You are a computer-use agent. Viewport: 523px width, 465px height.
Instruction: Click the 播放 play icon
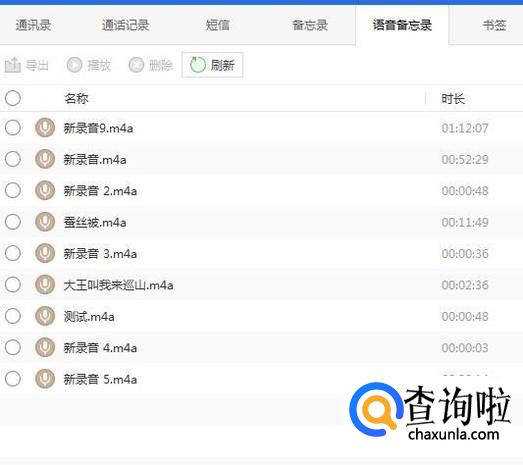(x=74, y=65)
